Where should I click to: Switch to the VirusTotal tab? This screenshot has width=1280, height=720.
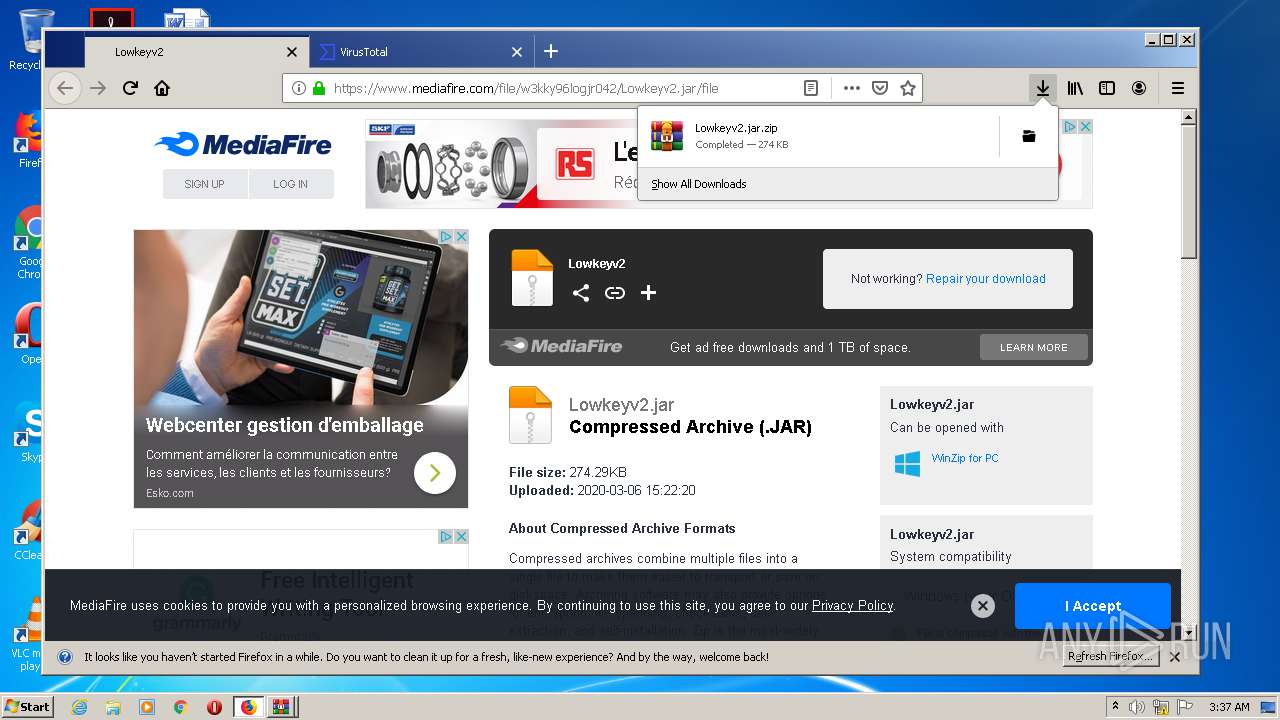pos(421,52)
